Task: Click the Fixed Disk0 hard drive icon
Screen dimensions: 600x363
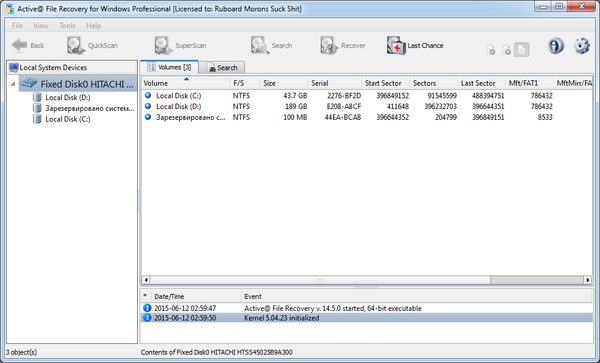Action: click(x=29, y=83)
